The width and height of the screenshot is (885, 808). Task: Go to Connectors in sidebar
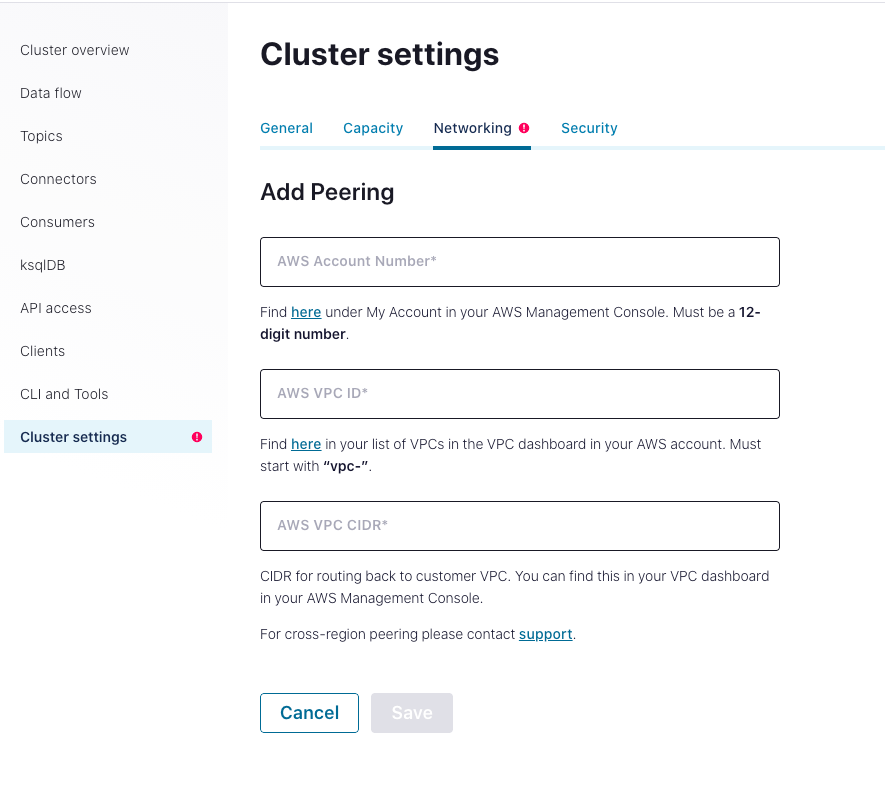58,179
